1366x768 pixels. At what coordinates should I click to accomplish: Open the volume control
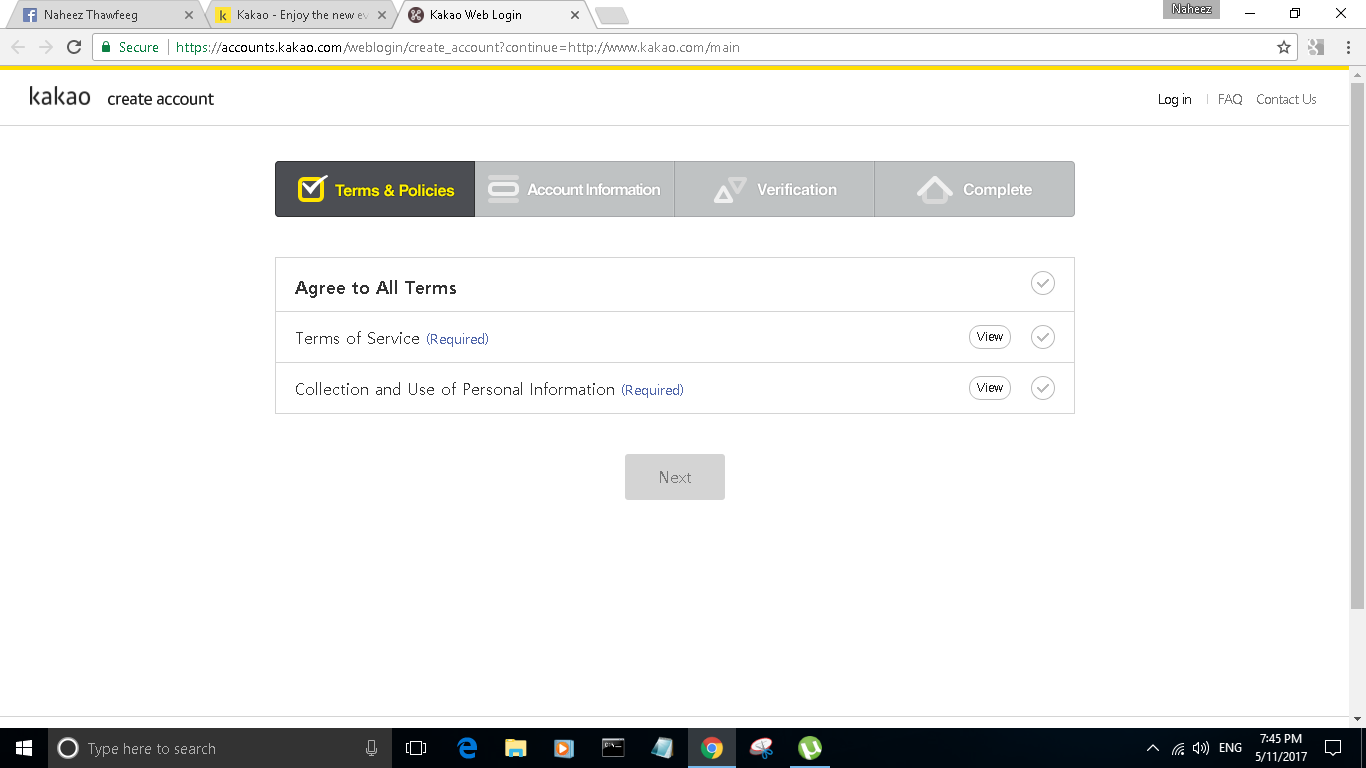[1201, 748]
